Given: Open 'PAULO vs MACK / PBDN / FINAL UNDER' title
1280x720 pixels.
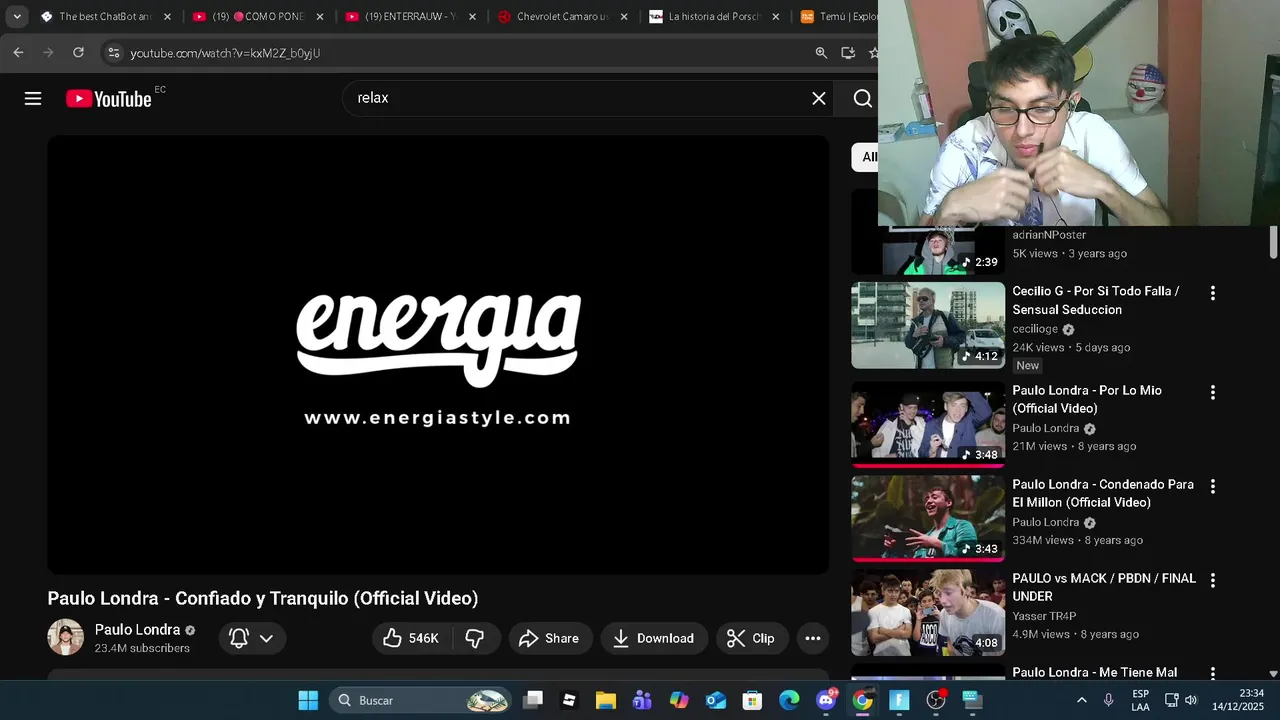Looking at the screenshot, I should click(1104, 587).
